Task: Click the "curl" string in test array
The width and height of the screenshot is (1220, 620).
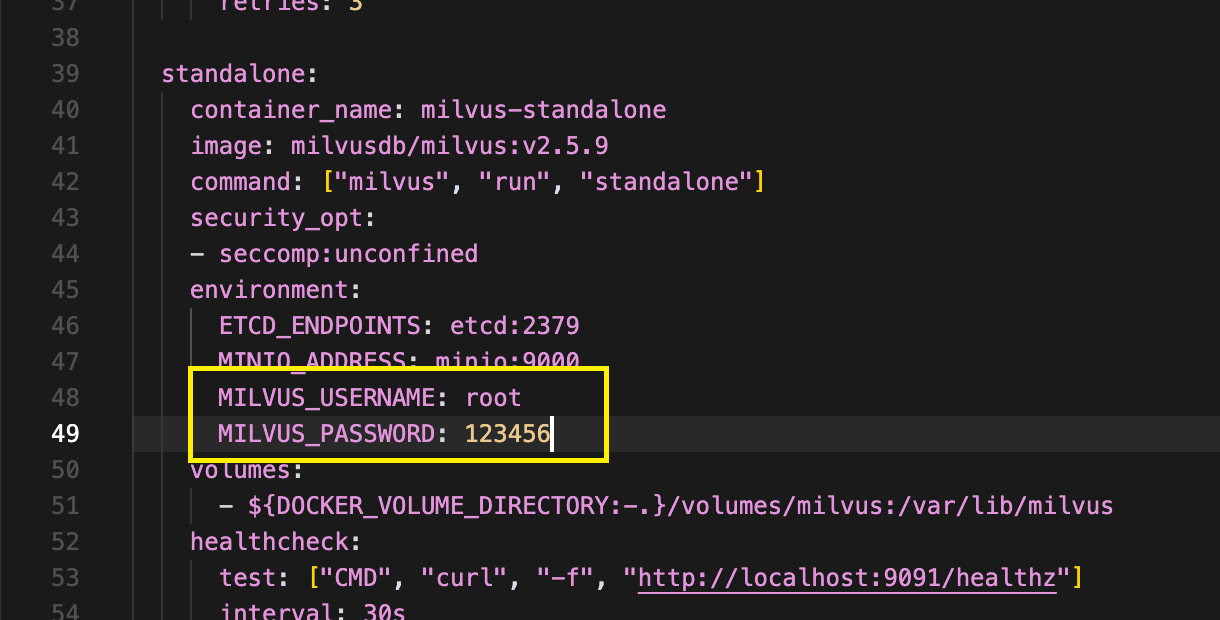Action: point(464,577)
